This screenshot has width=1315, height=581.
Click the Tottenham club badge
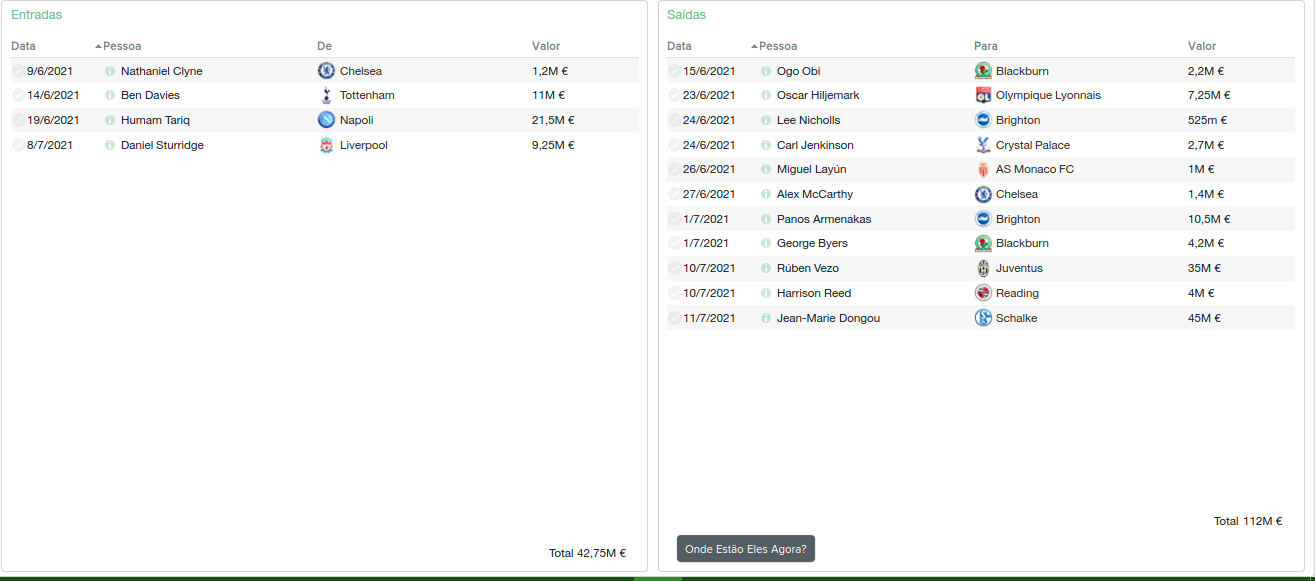click(x=326, y=95)
